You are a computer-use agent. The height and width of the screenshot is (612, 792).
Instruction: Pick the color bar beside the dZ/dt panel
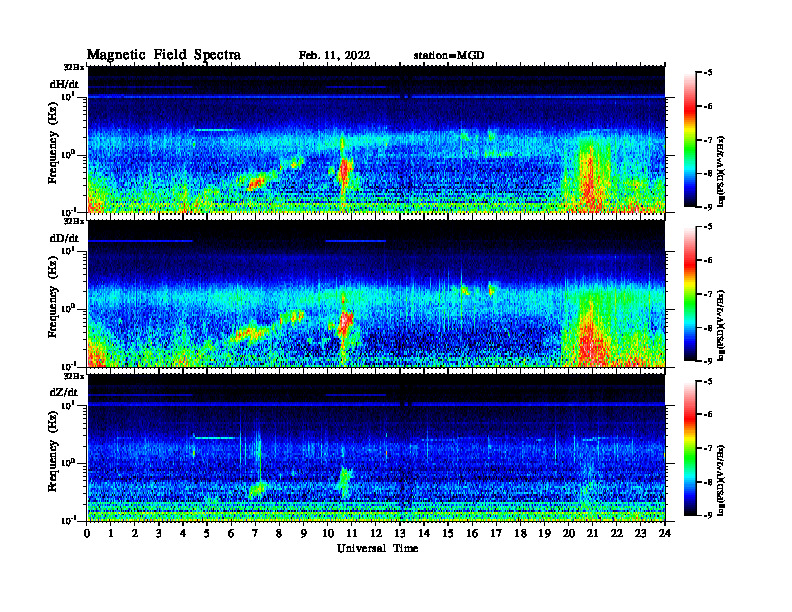[x=690, y=448]
